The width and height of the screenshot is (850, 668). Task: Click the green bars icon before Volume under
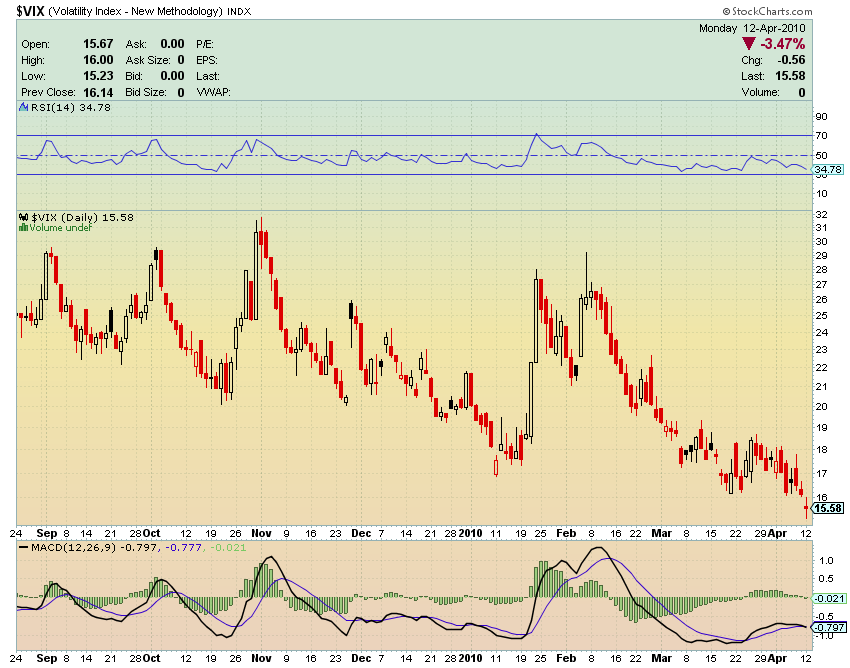(x=23, y=228)
